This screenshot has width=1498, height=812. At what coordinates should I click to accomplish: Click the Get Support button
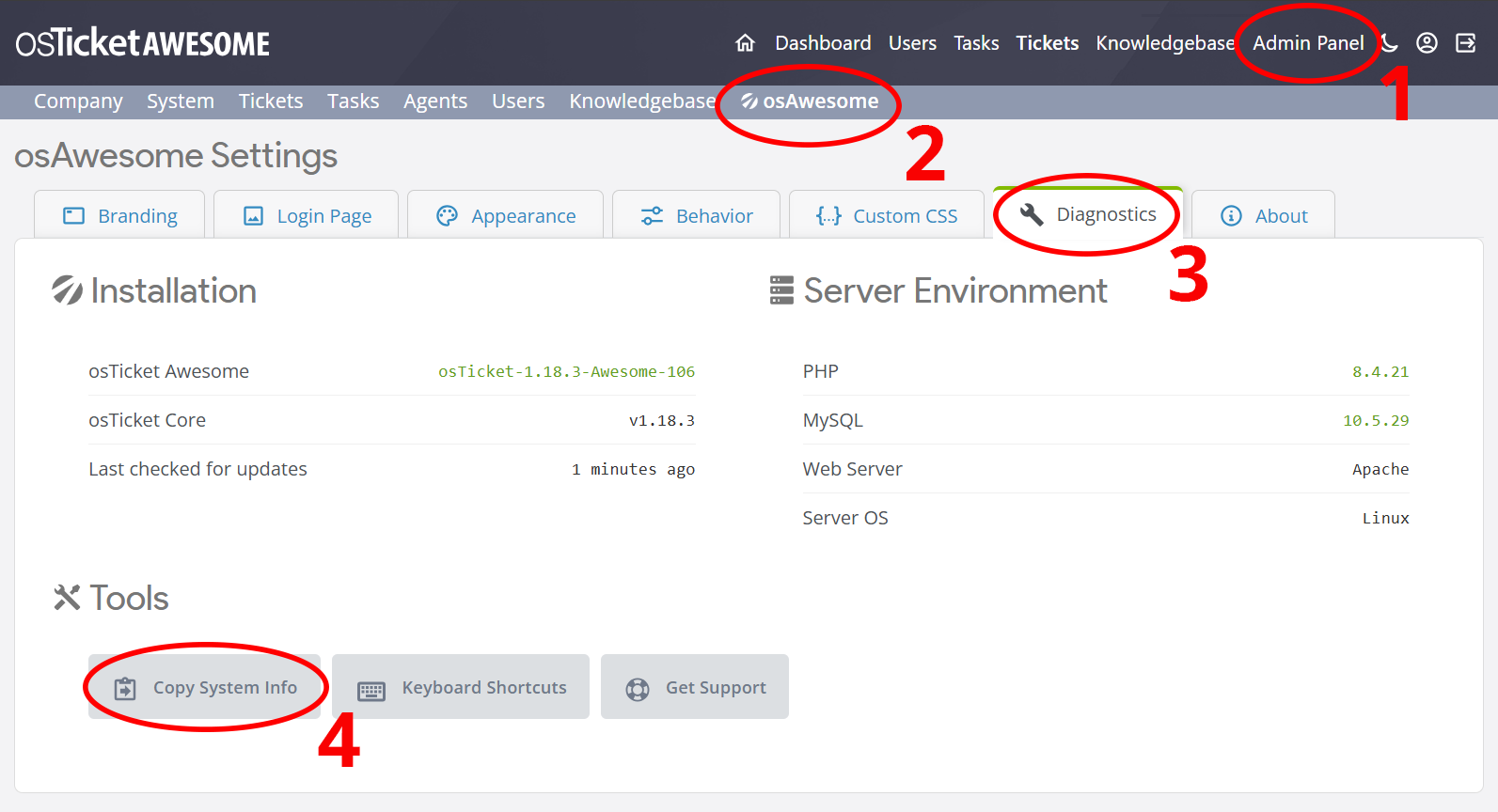[695, 687]
